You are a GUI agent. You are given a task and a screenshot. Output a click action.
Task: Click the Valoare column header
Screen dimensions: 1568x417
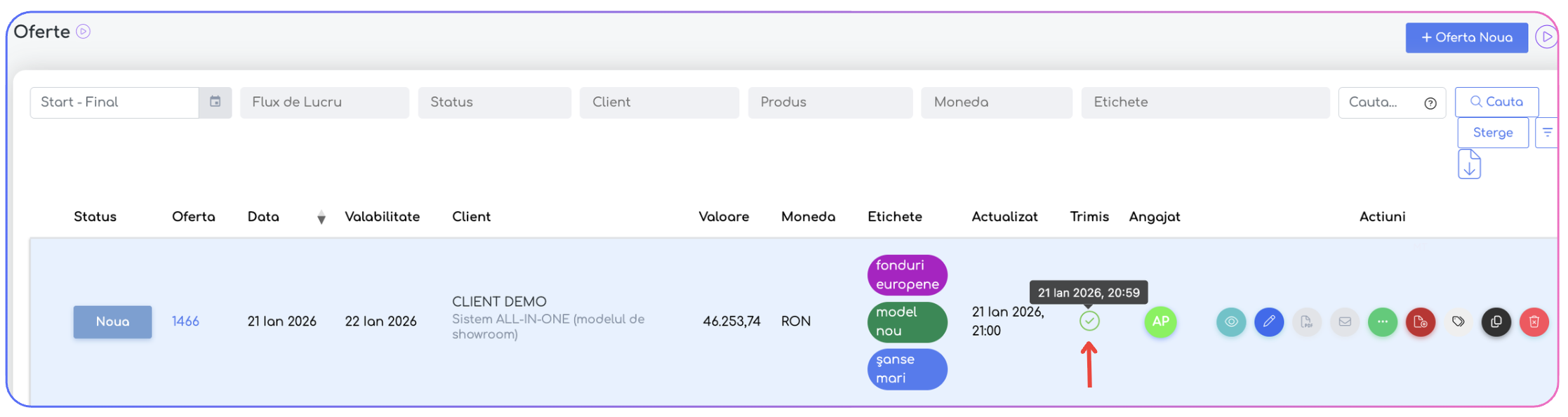coord(724,217)
